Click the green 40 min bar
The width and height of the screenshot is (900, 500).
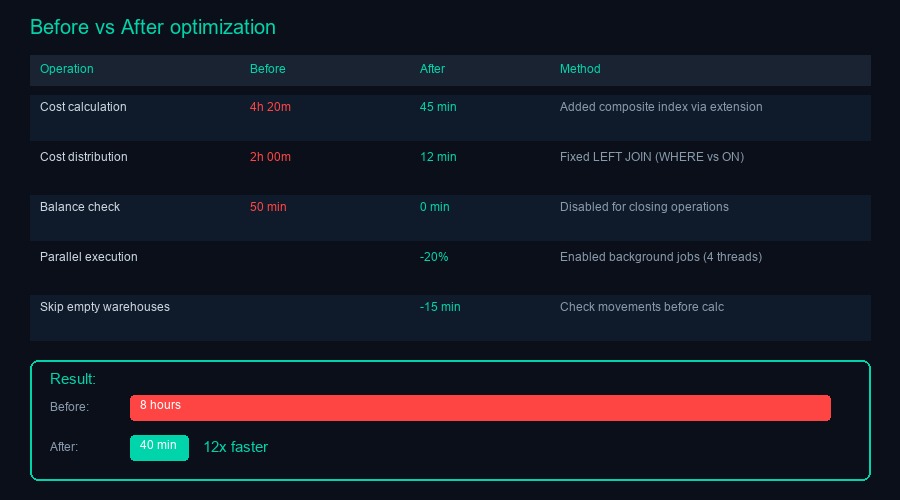pos(159,447)
